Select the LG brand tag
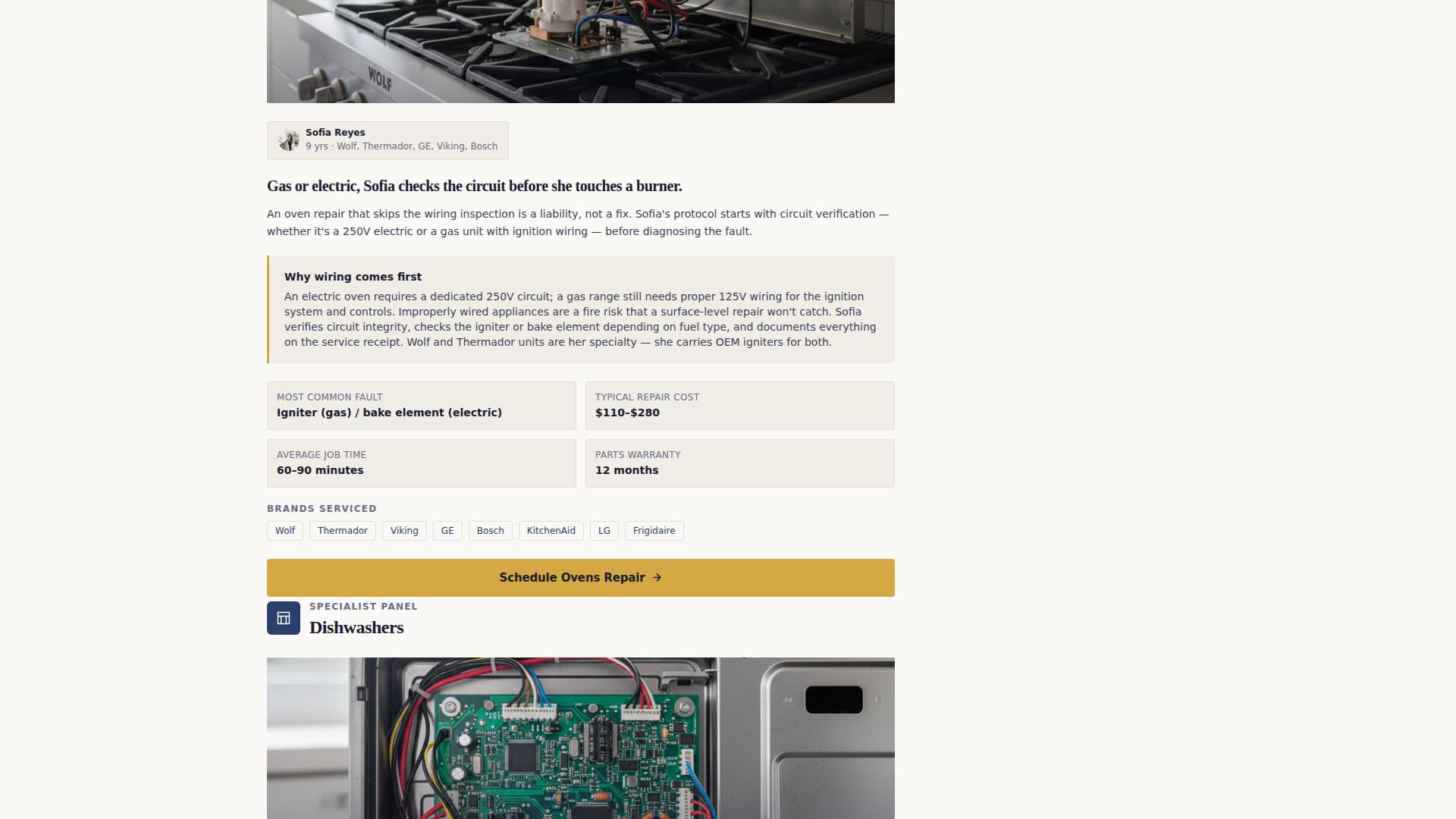The image size is (1456, 819). [x=604, y=531]
